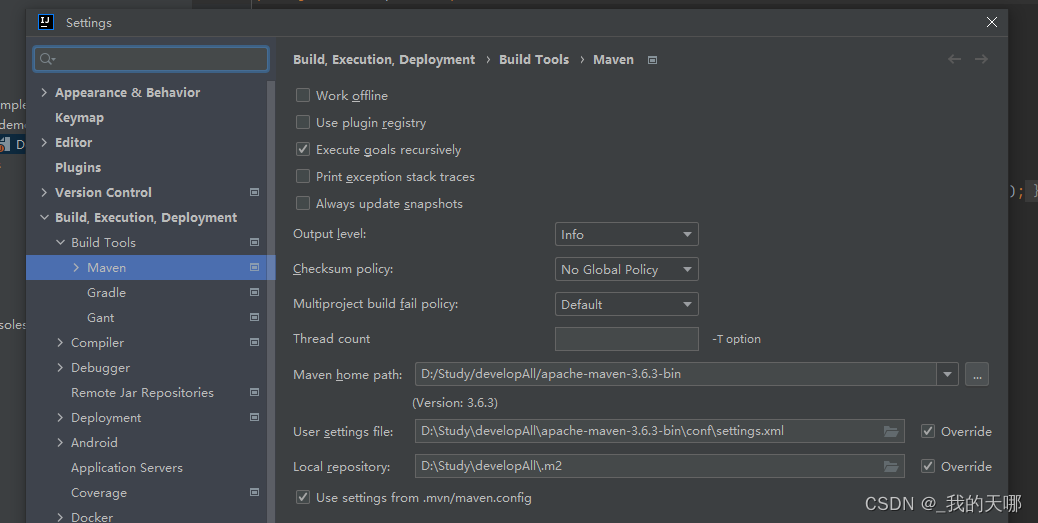Image resolution: width=1038 pixels, height=523 pixels.
Task: Open Application Servers settings page
Action: point(127,467)
